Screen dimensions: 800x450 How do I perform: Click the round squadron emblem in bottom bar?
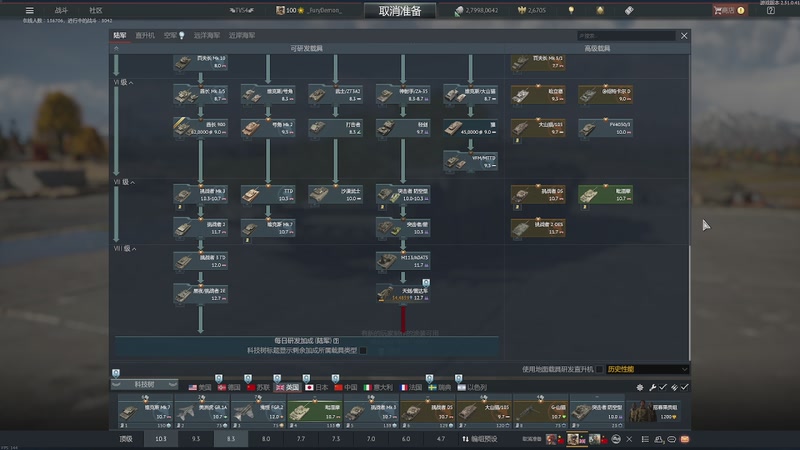click(x=616, y=439)
